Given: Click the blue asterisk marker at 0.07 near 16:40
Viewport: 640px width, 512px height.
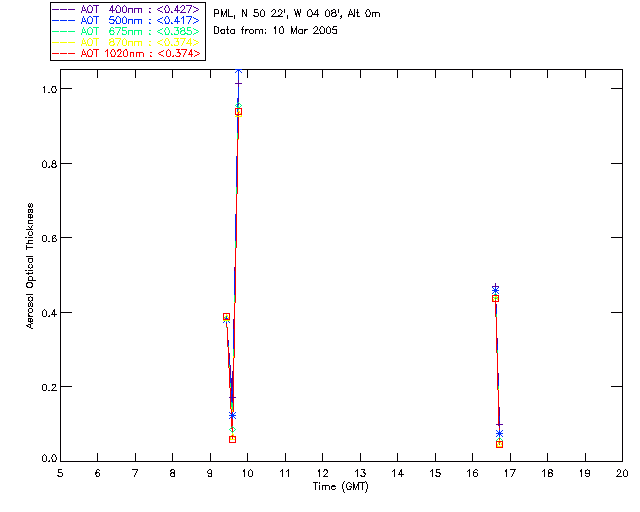Looking at the screenshot, I should (499, 434).
